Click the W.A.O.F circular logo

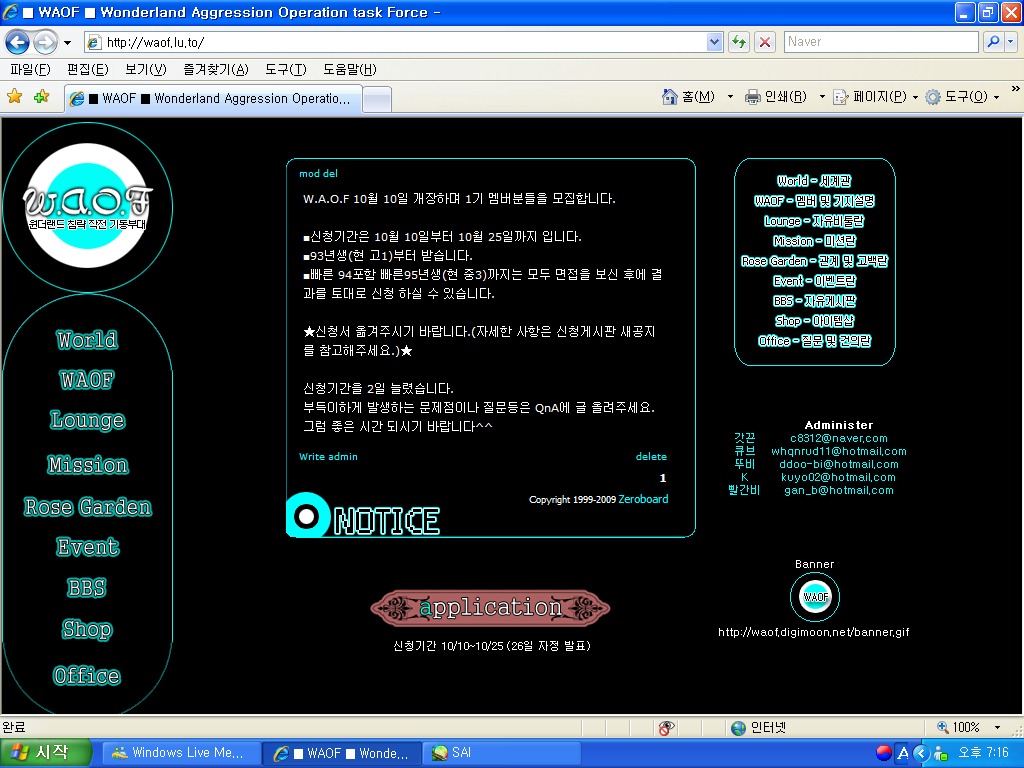[x=88, y=206]
